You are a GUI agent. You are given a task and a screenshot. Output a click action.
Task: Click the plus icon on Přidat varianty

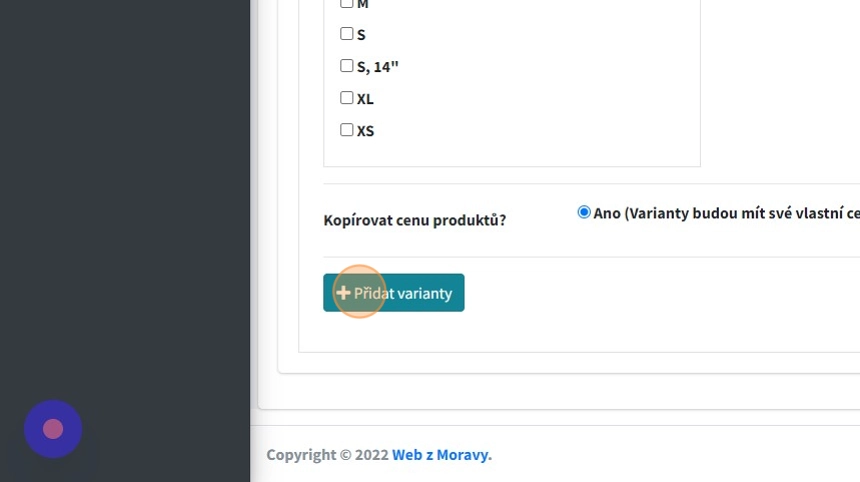coord(343,293)
